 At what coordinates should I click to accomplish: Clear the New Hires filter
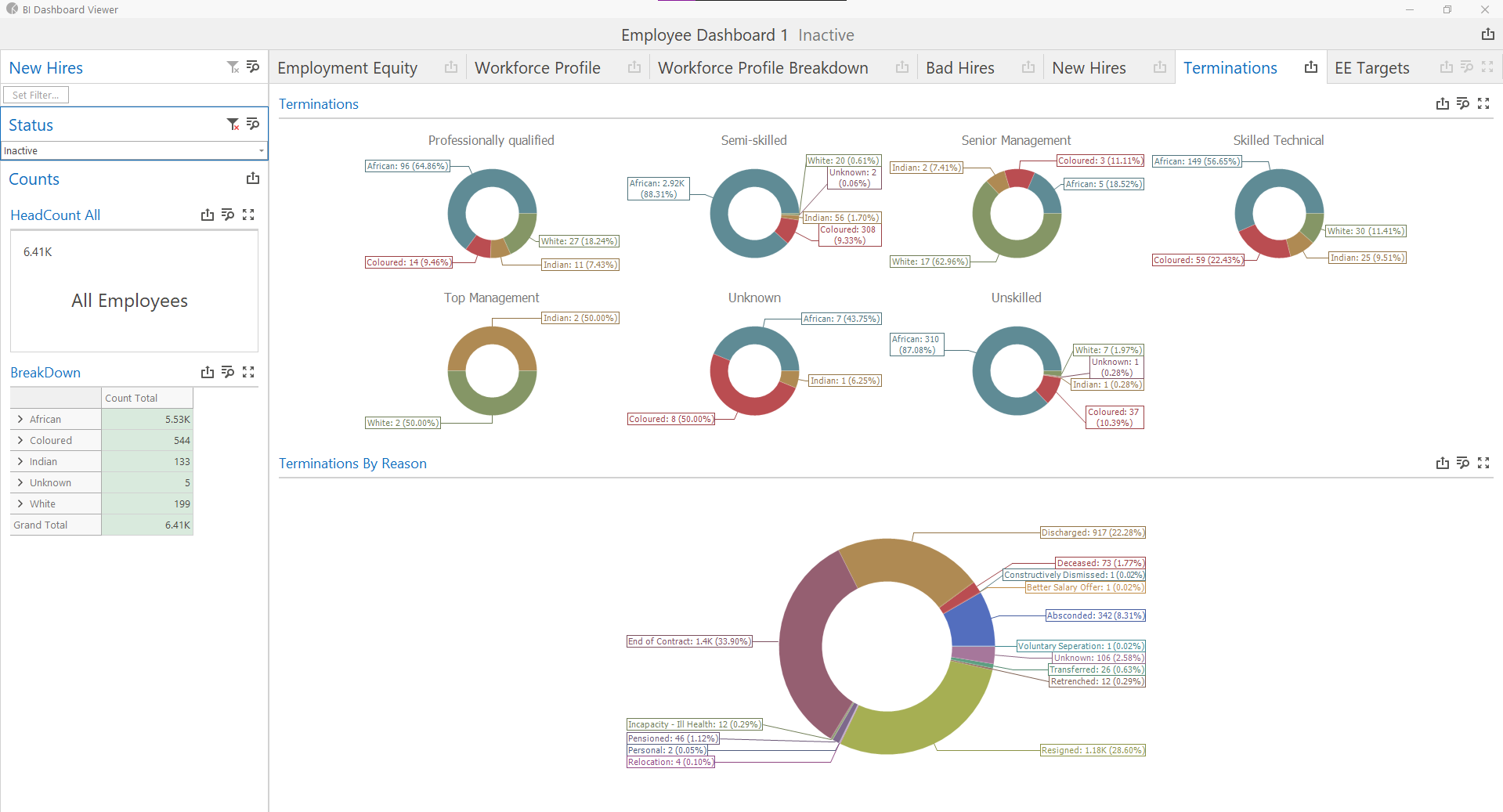[x=233, y=67]
